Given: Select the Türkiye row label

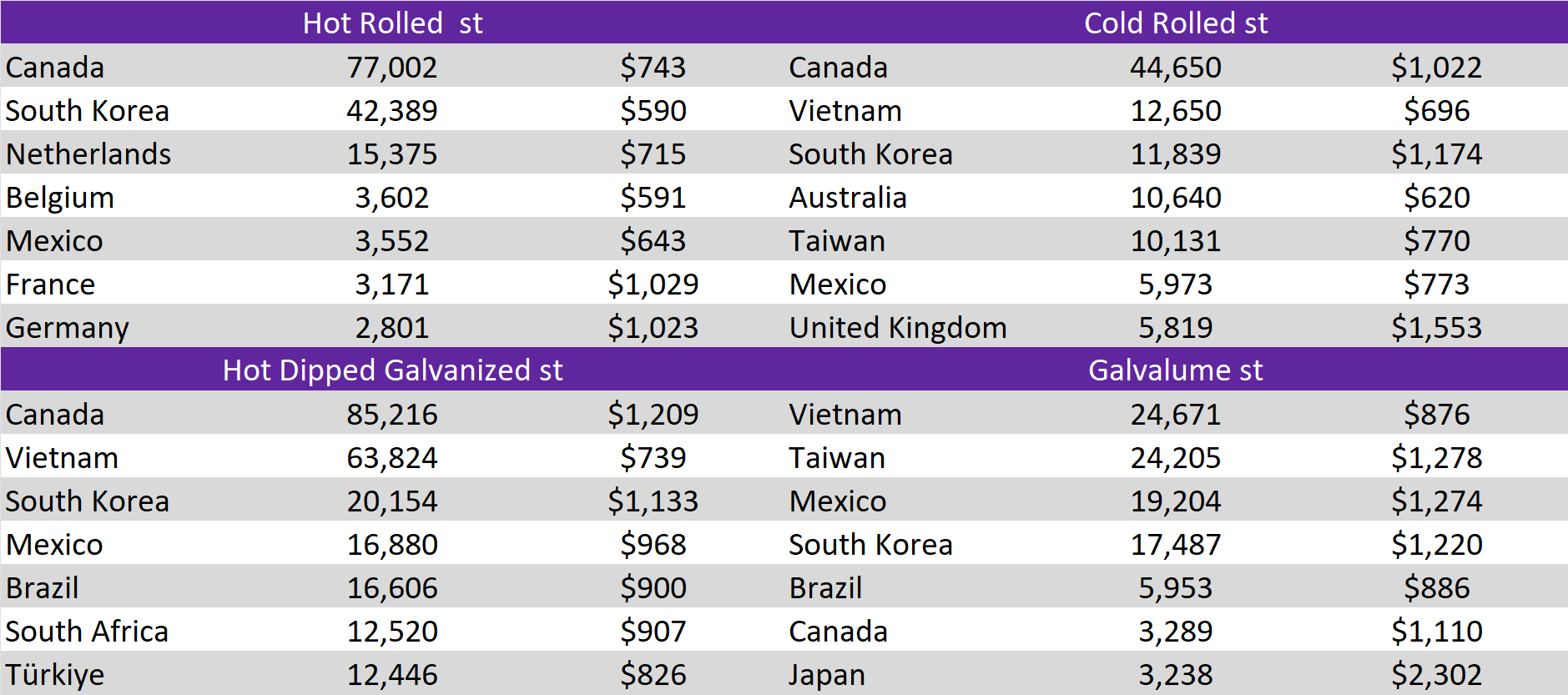Looking at the screenshot, I should pyautogui.click(x=55, y=675).
